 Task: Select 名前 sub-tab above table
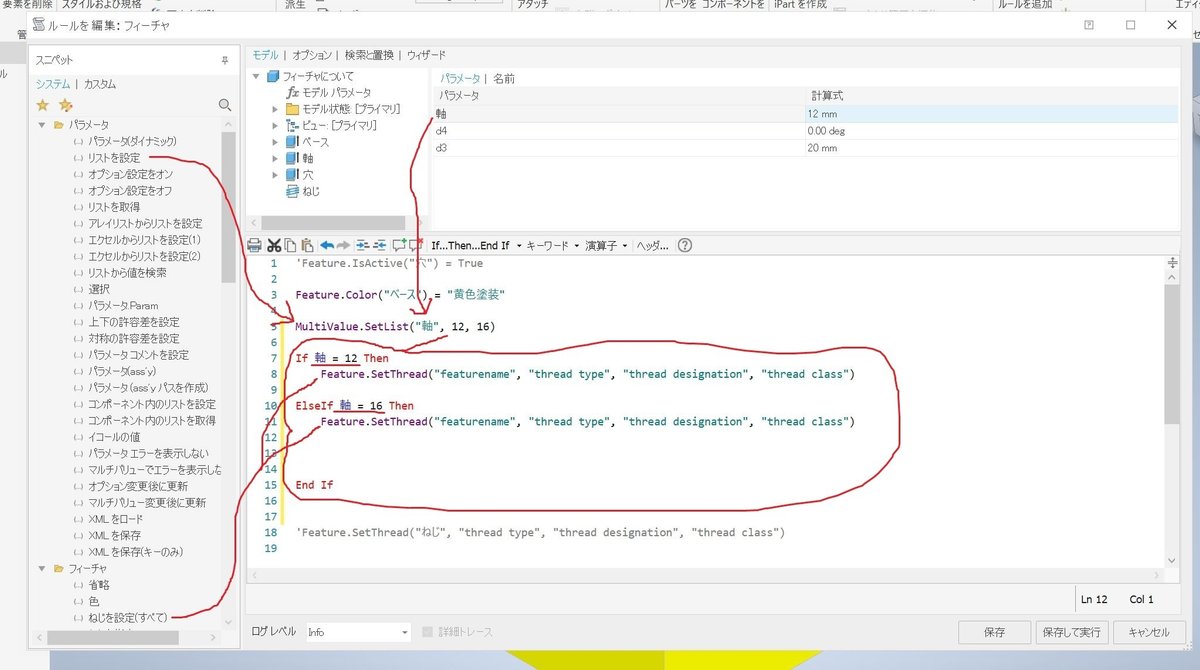[x=504, y=78]
